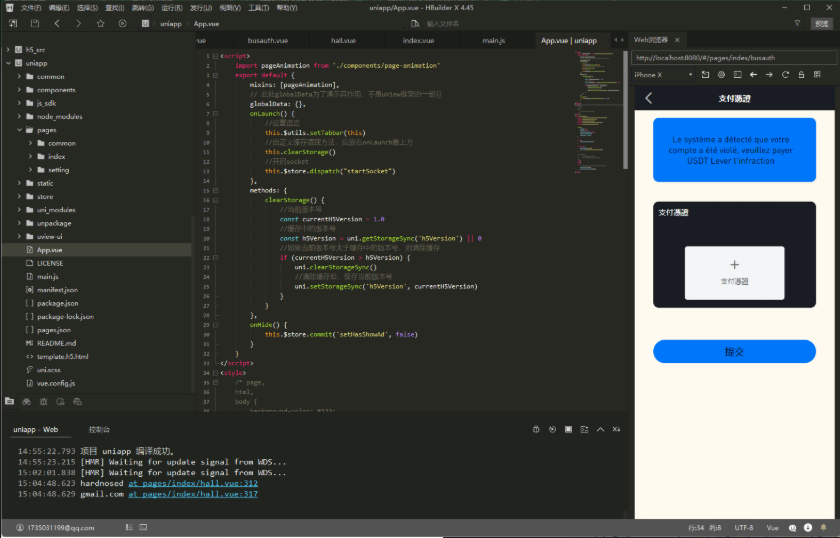This screenshot has width=840, height=538.
Task: Click the save file toolbar icon
Action: 35,24
